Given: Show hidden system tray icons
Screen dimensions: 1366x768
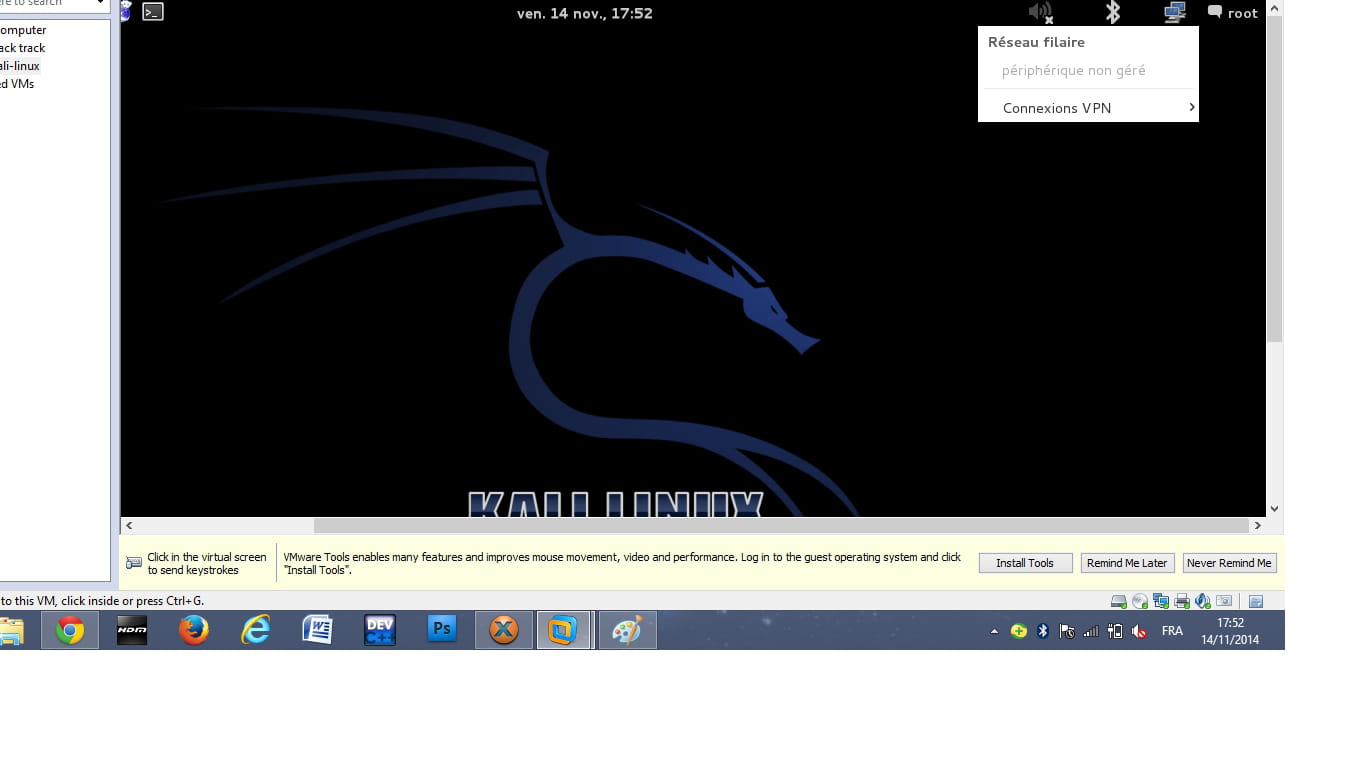Looking at the screenshot, I should [994, 632].
